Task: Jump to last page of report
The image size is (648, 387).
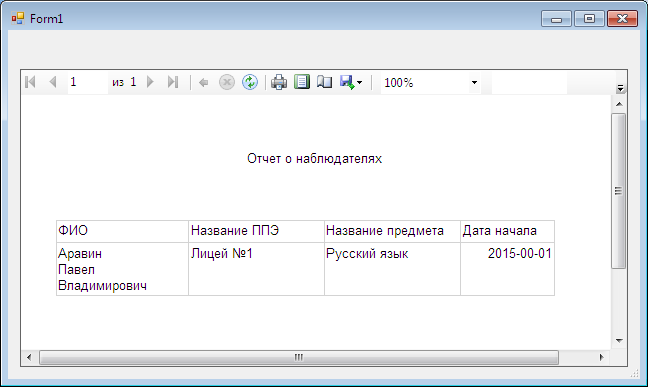Action: [173, 82]
